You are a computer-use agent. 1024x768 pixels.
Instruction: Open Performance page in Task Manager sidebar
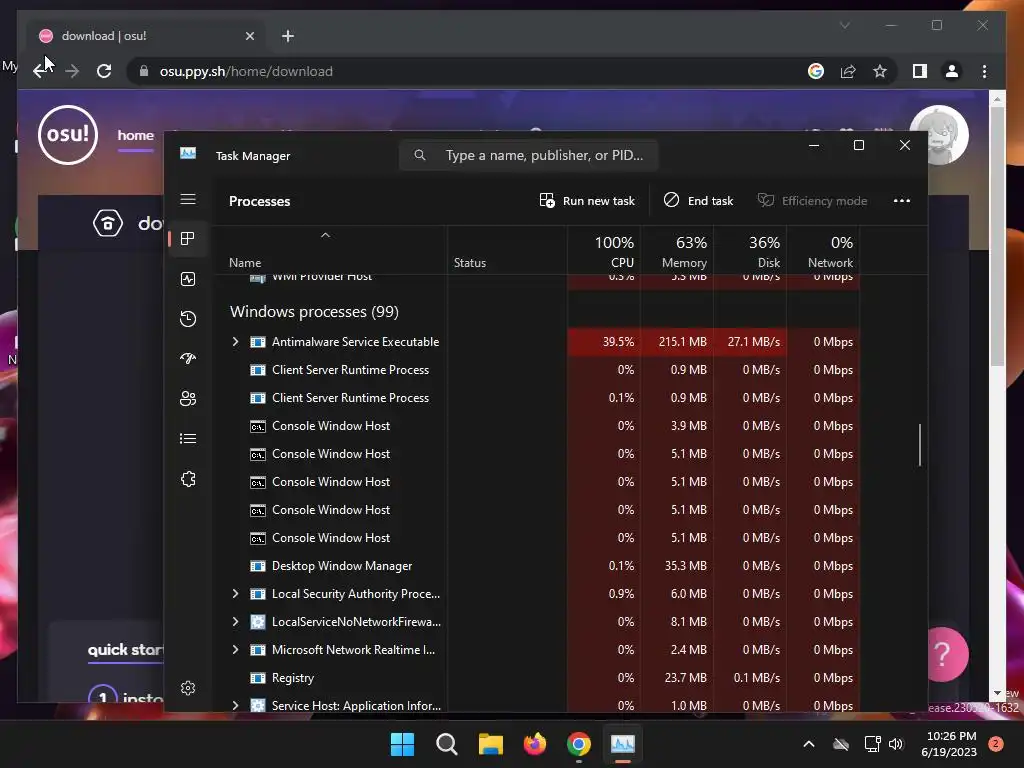tap(188, 279)
